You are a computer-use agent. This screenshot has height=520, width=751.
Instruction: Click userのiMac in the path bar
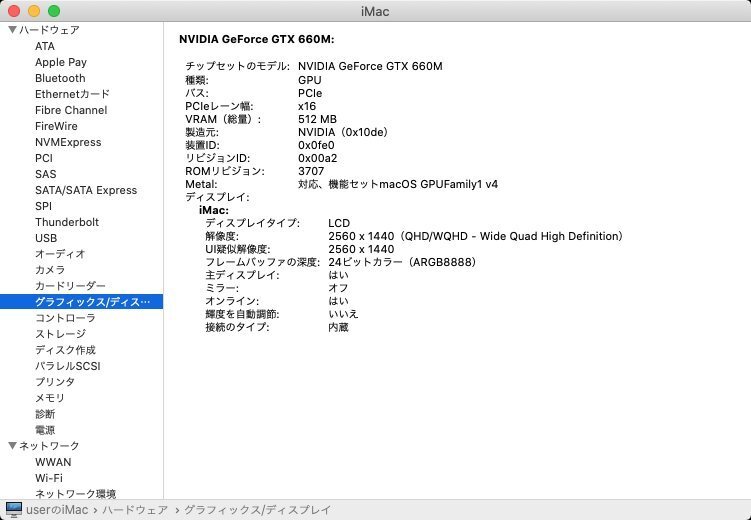tap(57, 509)
